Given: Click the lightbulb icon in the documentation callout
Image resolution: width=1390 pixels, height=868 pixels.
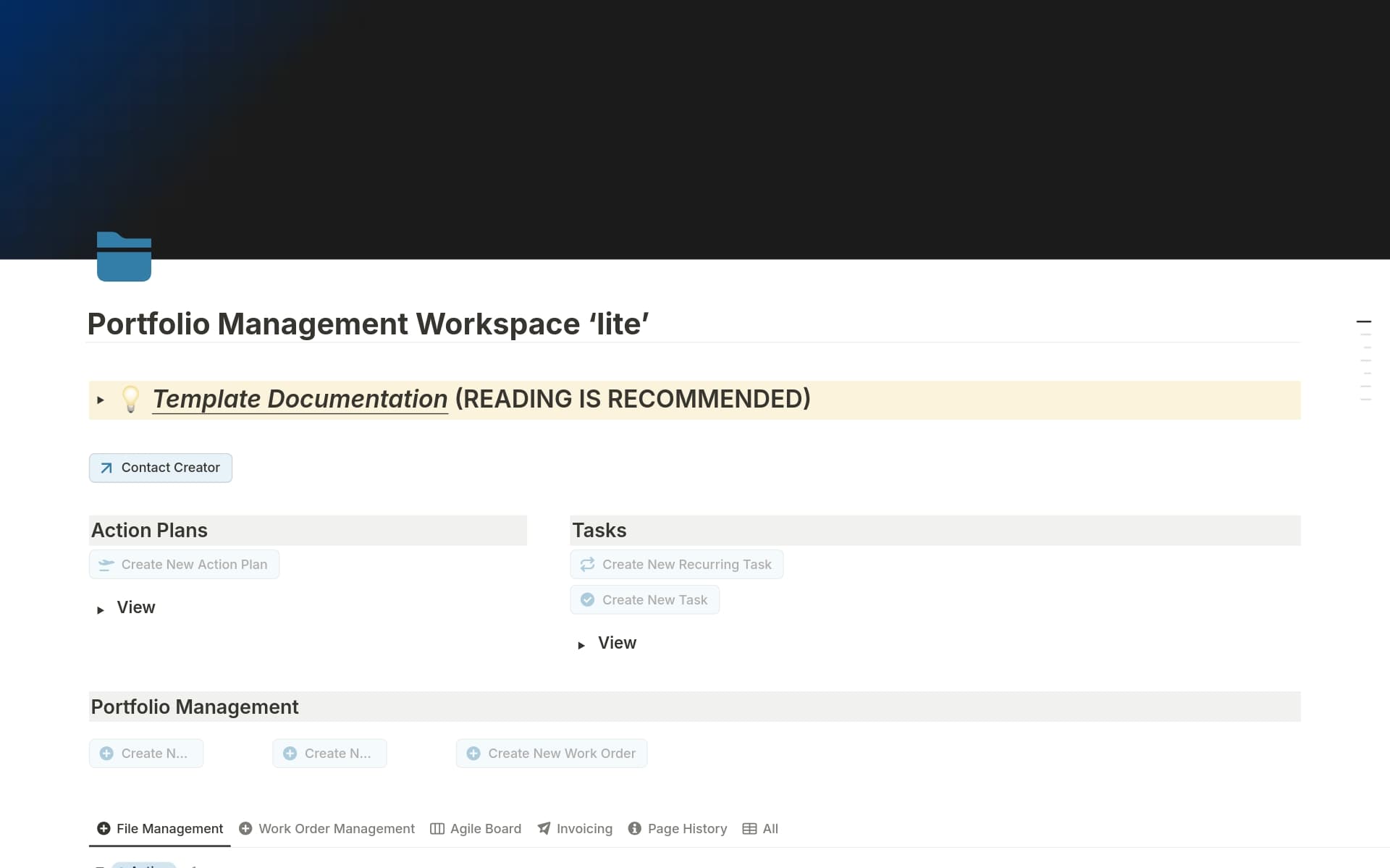Looking at the screenshot, I should pyautogui.click(x=130, y=400).
